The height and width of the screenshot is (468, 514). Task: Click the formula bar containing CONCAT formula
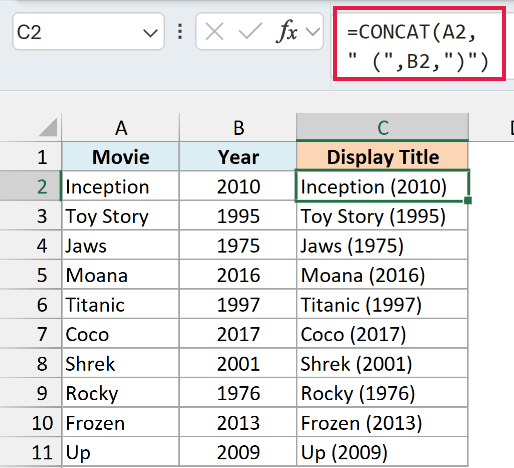pos(419,44)
